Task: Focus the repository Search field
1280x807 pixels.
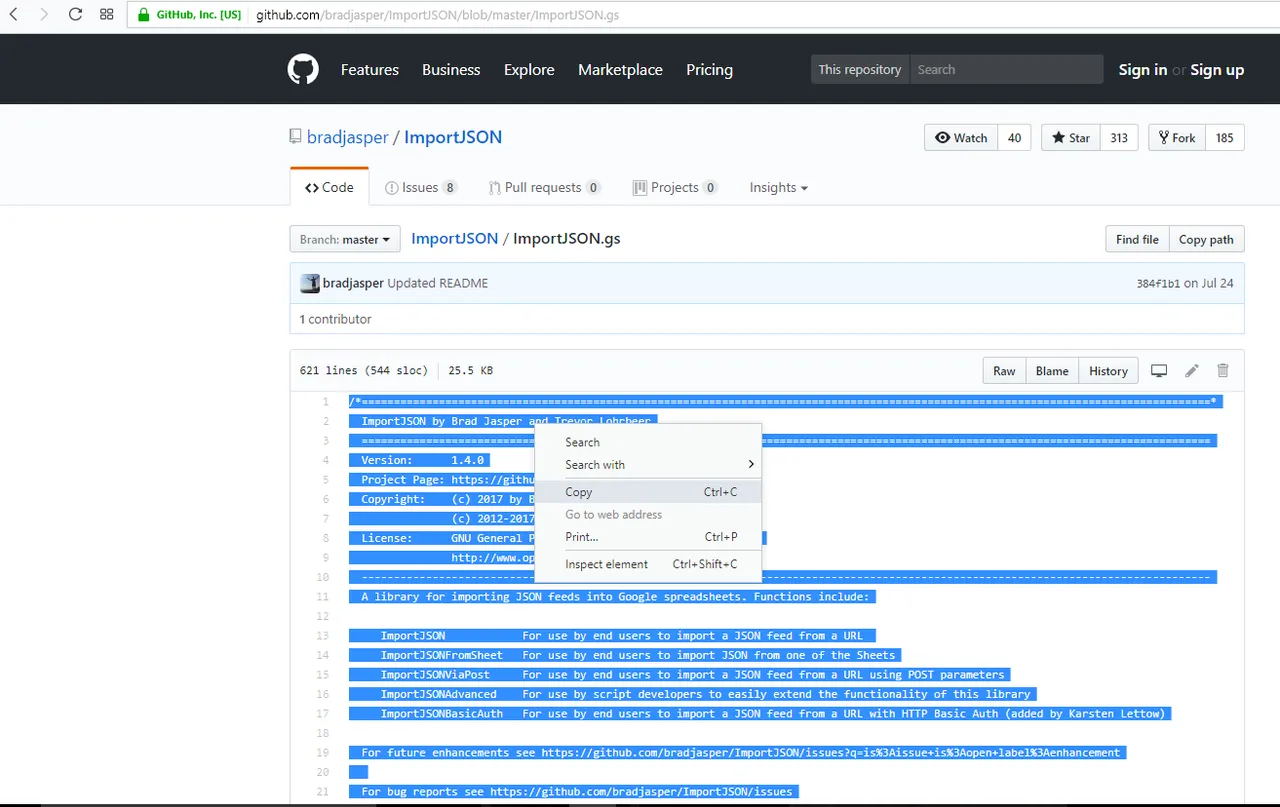Action: pos(1006,70)
